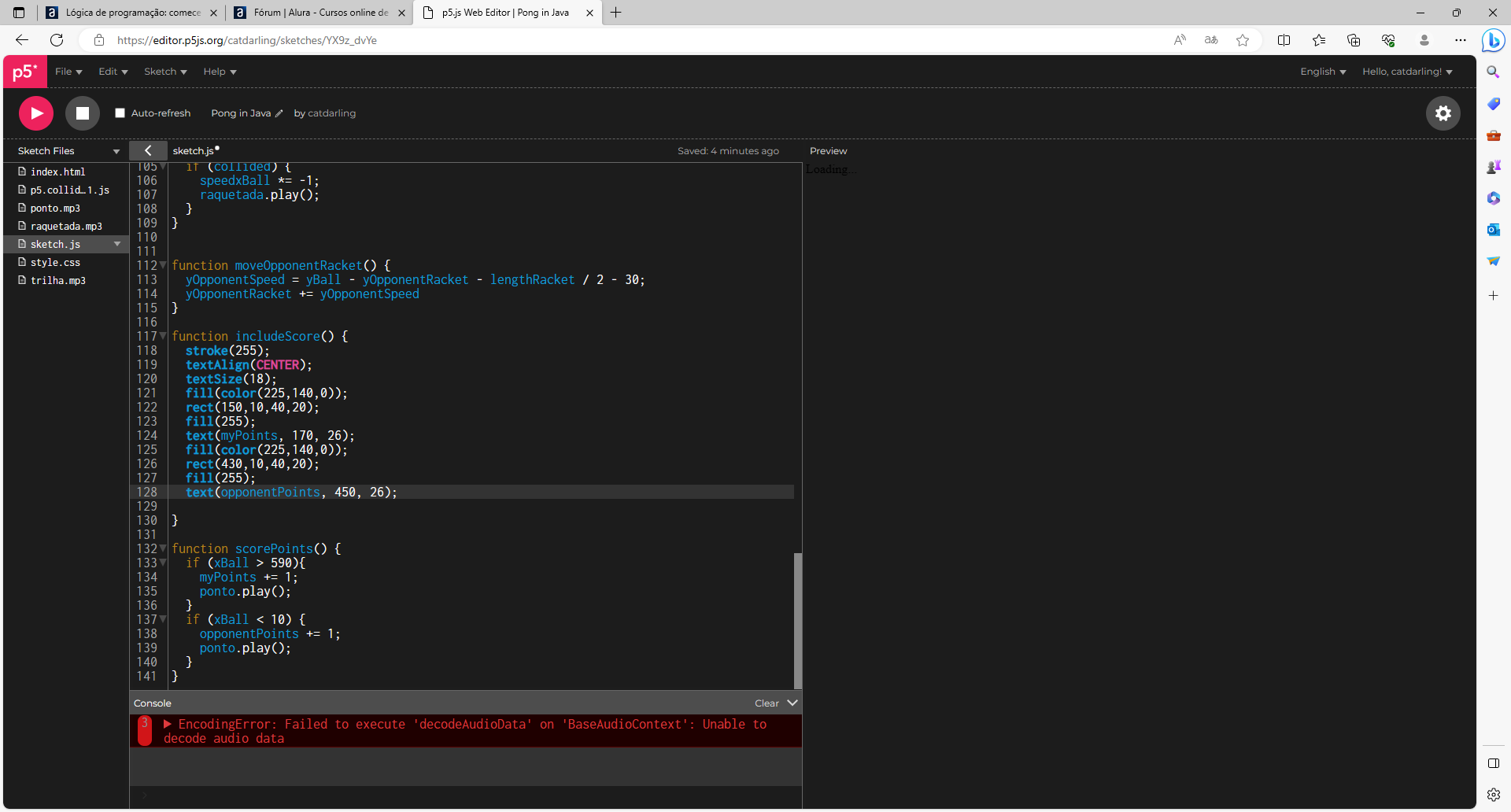Change language from English dropdown
The image size is (1511, 812).
(1323, 72)
